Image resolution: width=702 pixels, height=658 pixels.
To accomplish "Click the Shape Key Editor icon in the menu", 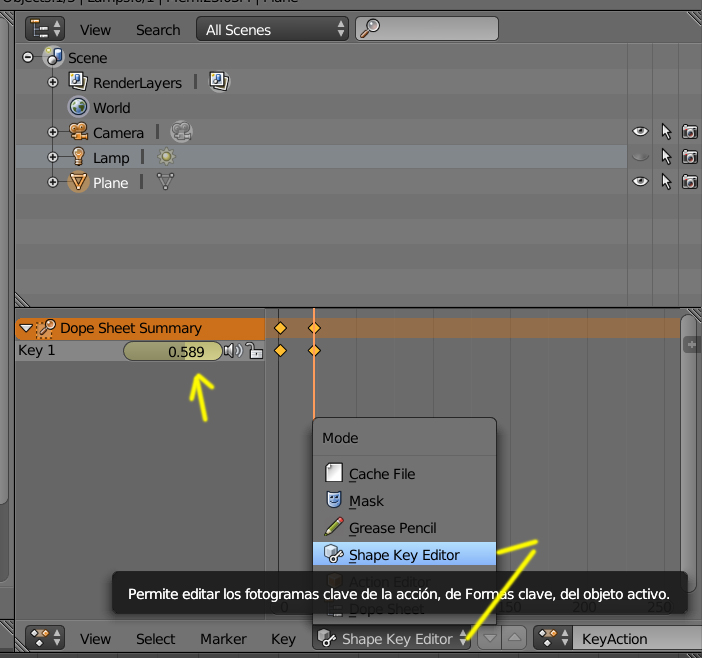I will coord(333,554).
